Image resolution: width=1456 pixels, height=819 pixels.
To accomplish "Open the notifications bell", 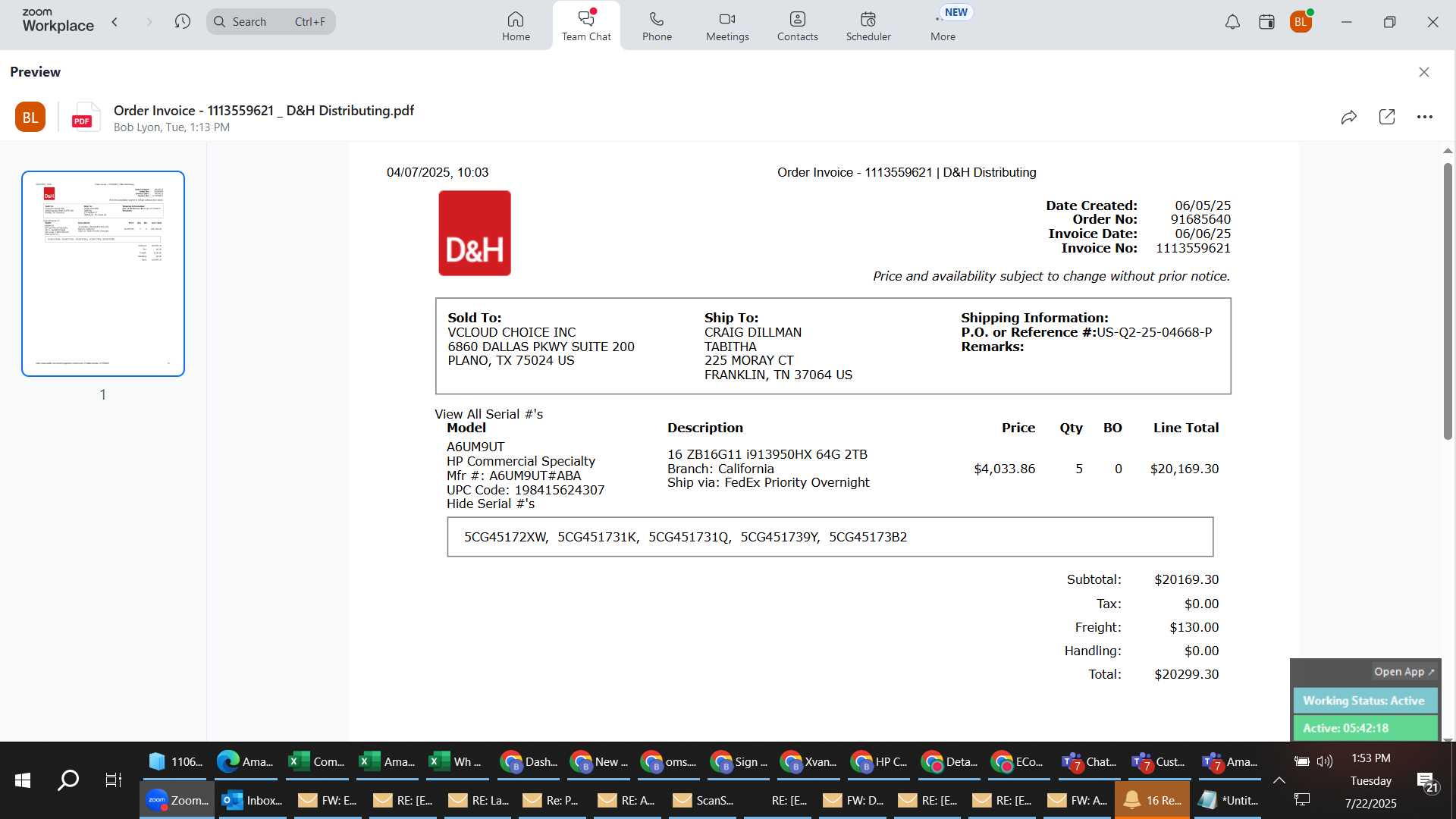I will [1232, 22].
